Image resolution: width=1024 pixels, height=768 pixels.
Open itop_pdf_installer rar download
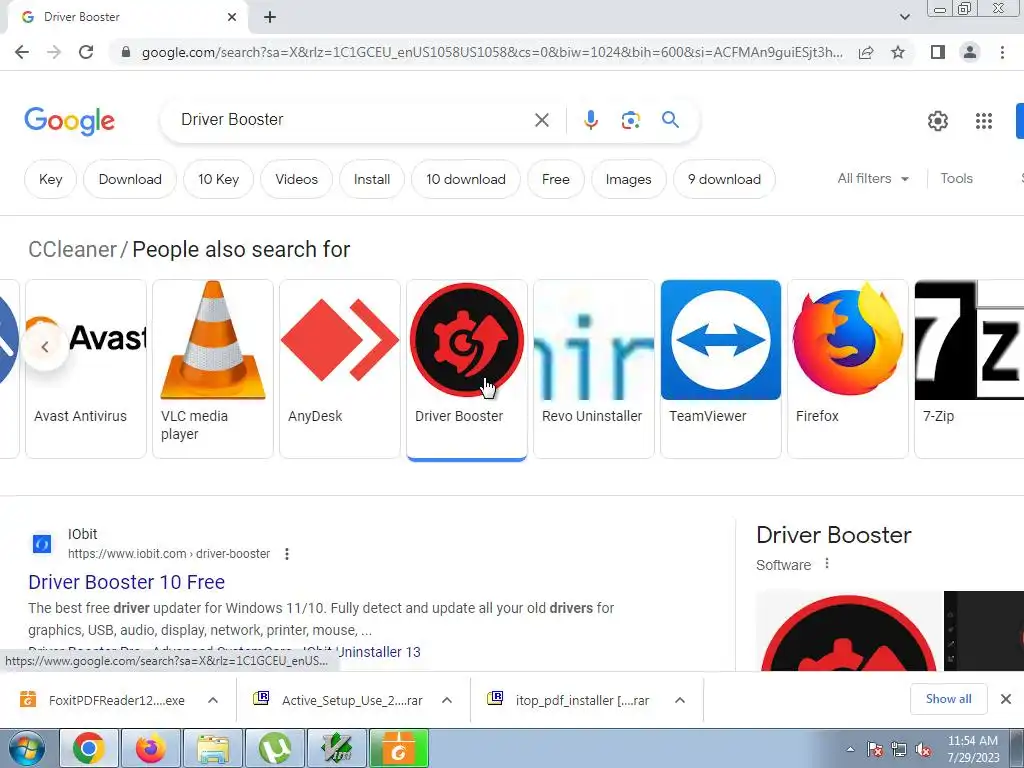tap(569, 700)
